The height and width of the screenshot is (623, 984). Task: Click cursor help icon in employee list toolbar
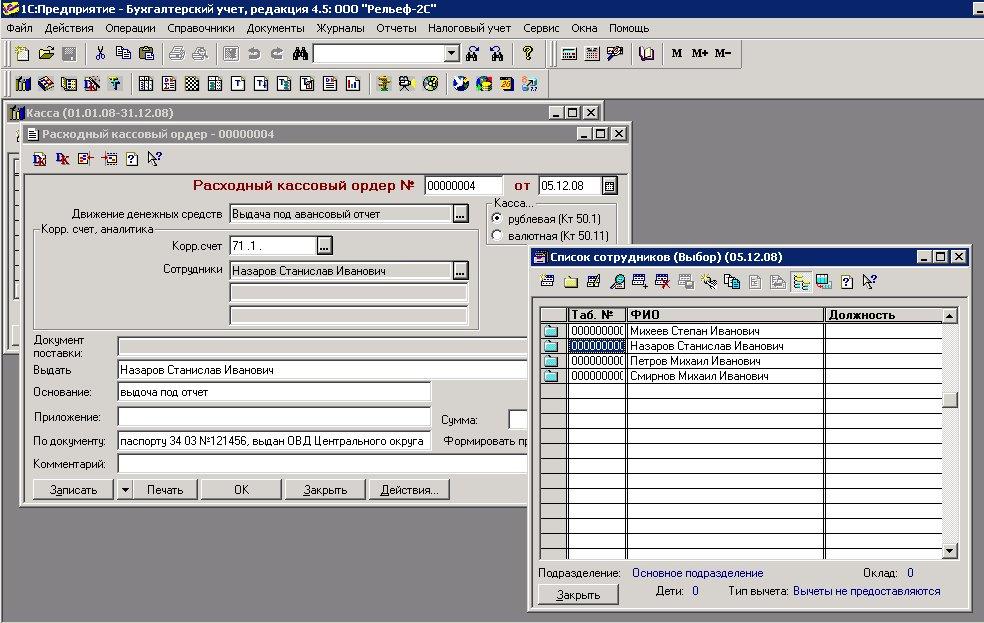[x=869, y=282]
